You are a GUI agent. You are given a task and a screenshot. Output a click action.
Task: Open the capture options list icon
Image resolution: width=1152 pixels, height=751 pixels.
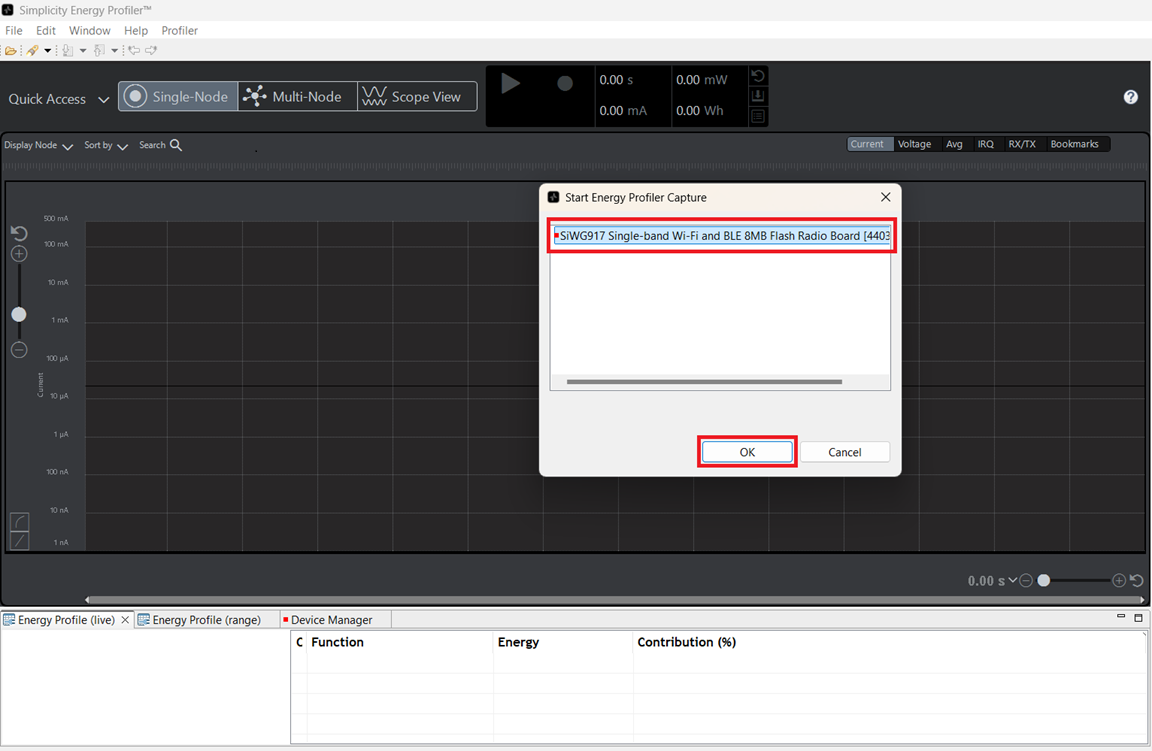click(757, 117)
